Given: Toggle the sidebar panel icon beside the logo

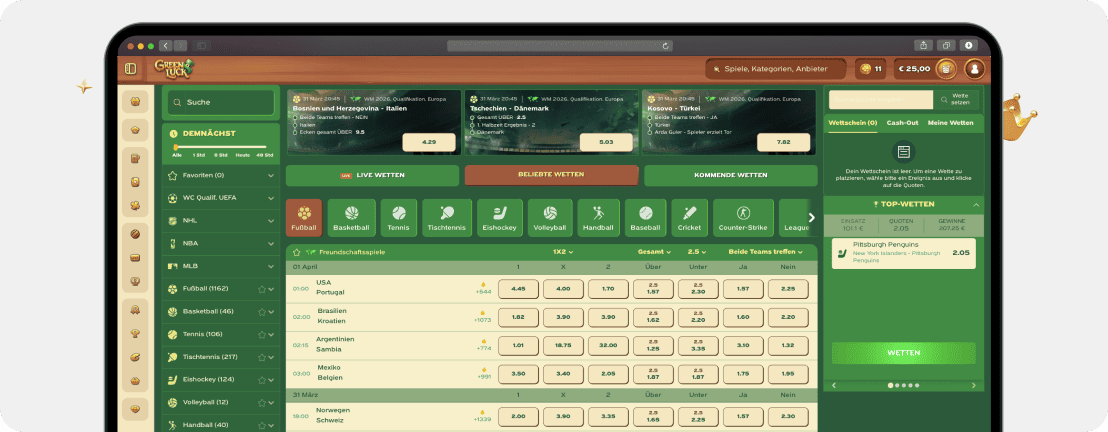Looking at the screenshot, I should click(130, 69).
